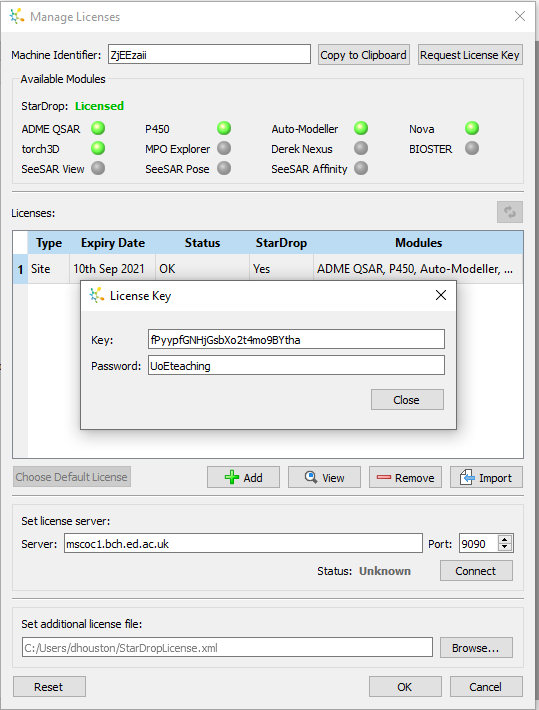The image size is (539, 710).
Task: Click the Server address field
Action: pos(243,543)
